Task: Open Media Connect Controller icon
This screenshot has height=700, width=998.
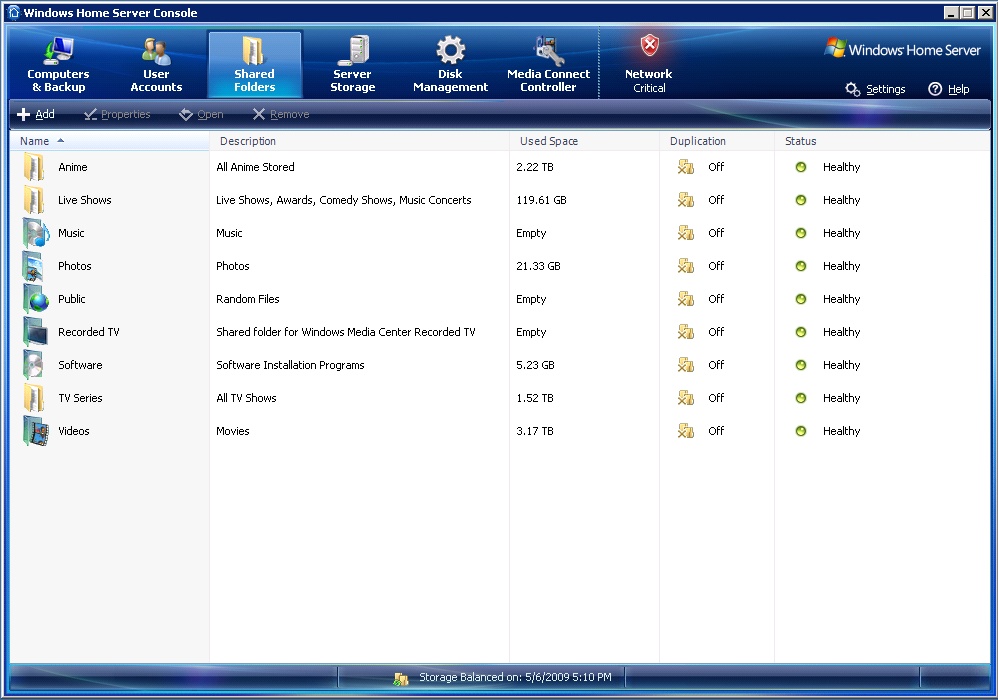Action: pos(549,51)
